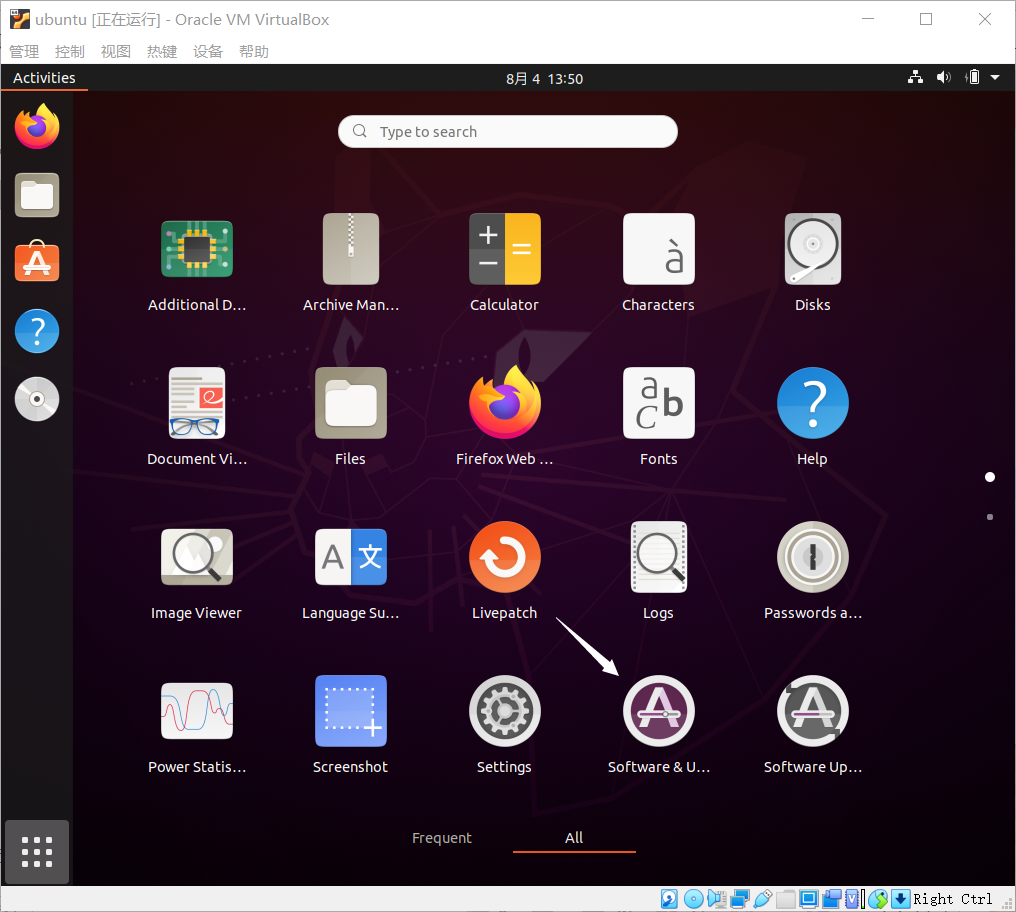Open VirtualBox 控制 menu
The image size is (1016, 912).
(69, 51)
